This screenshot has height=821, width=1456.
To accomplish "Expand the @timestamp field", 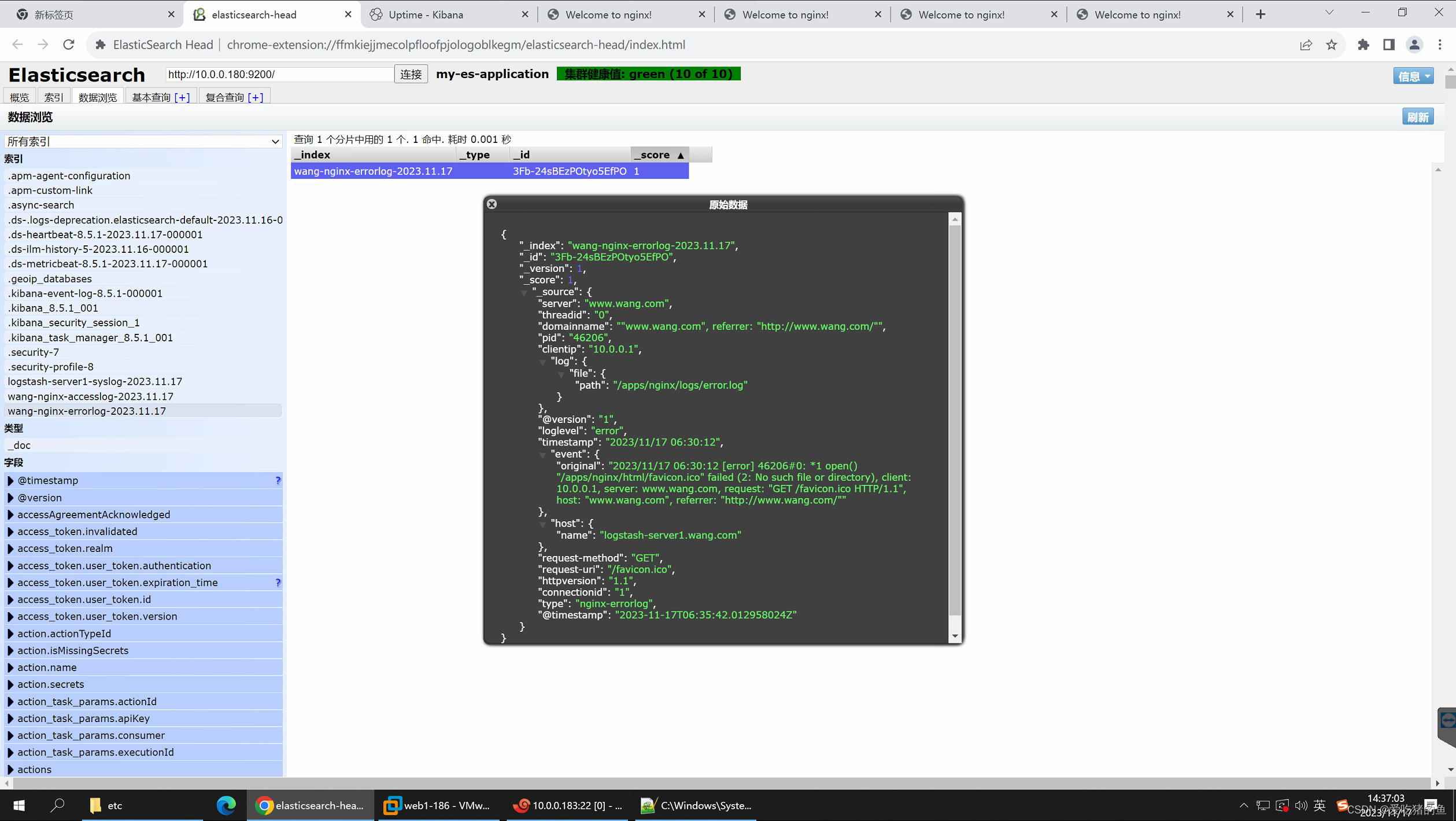I will (x=10, y=481).
